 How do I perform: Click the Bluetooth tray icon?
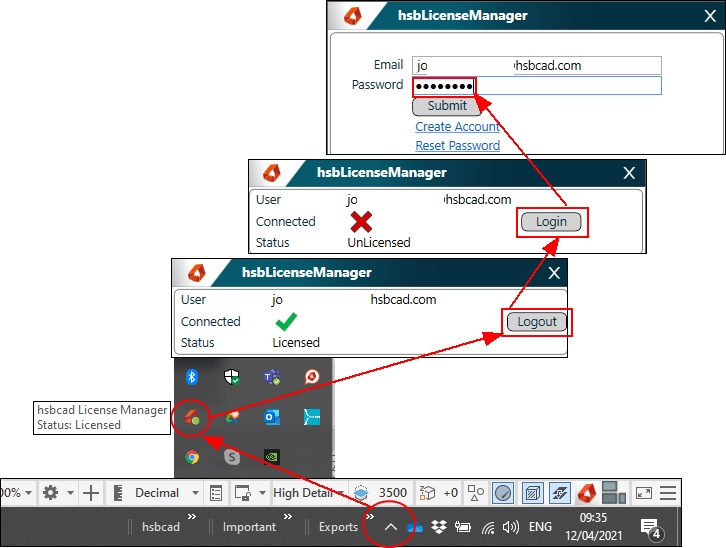[192, 377]
